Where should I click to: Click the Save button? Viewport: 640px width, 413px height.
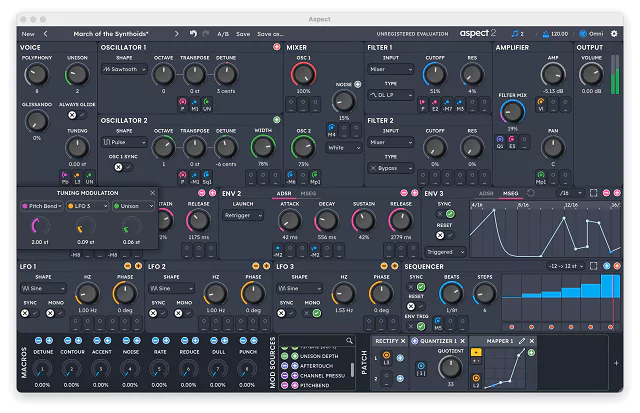click(x=243, y=34)
